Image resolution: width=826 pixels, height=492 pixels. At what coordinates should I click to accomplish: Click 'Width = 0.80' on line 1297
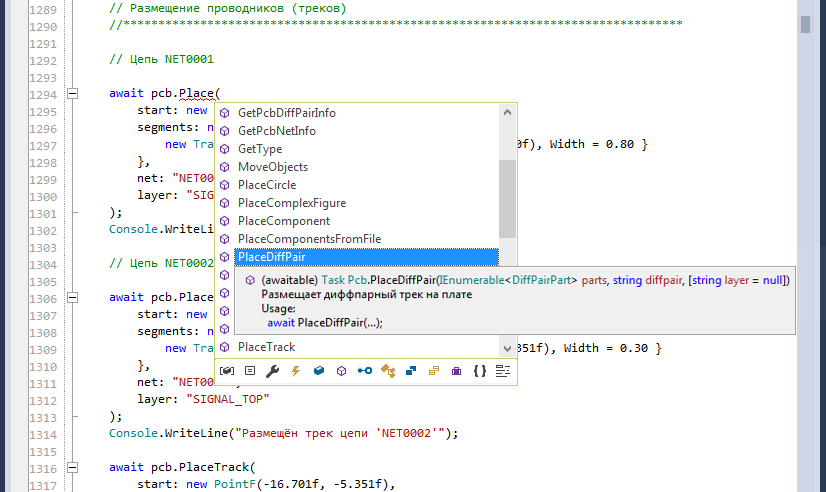coord(592,144)
